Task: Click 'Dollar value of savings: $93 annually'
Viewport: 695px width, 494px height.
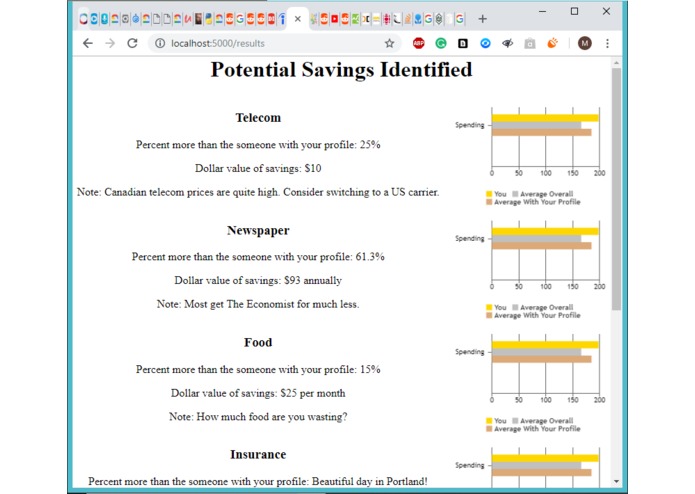Action: (x=258, y=280)
